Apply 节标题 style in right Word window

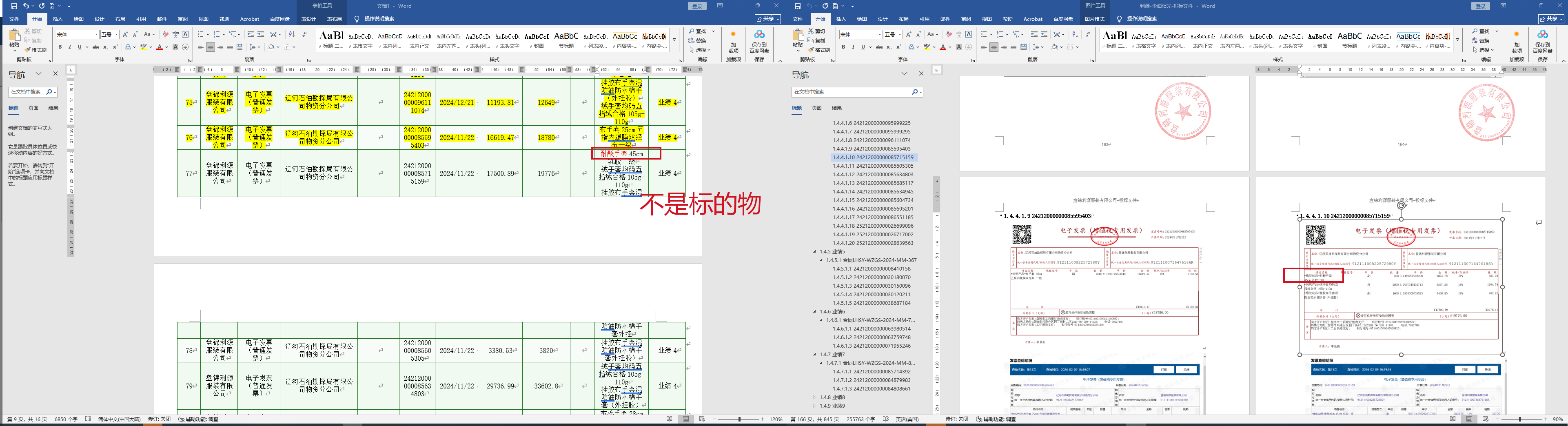[x=1349, y=40]
